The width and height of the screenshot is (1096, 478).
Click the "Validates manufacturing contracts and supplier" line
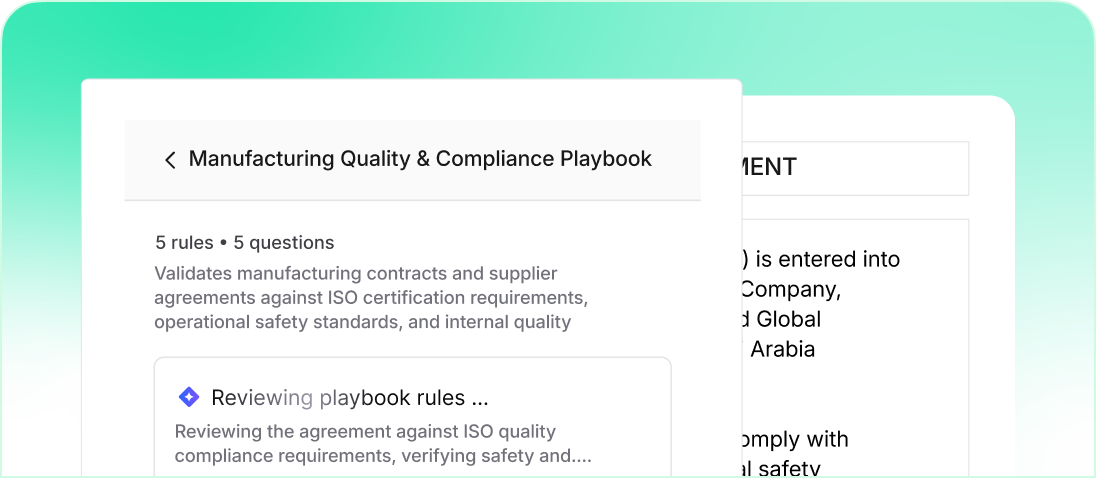[x=355, y=273]
